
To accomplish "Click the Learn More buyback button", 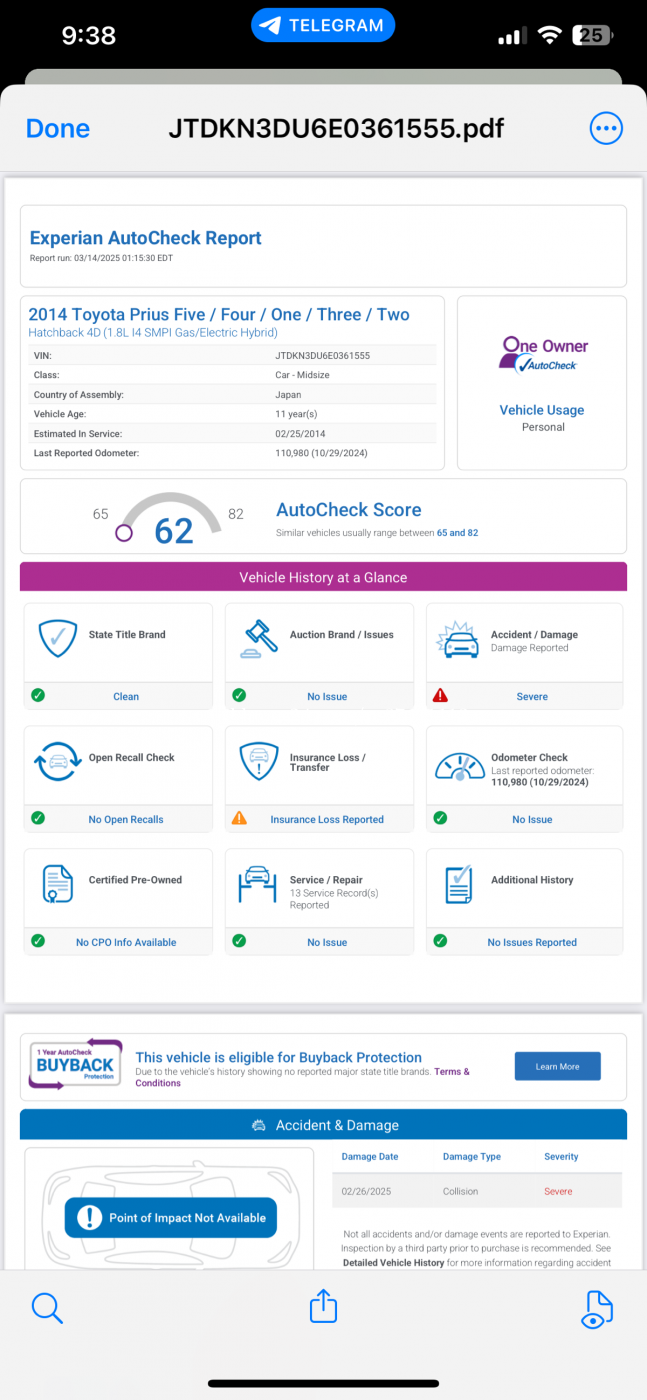I will (x=558, y=1066).
